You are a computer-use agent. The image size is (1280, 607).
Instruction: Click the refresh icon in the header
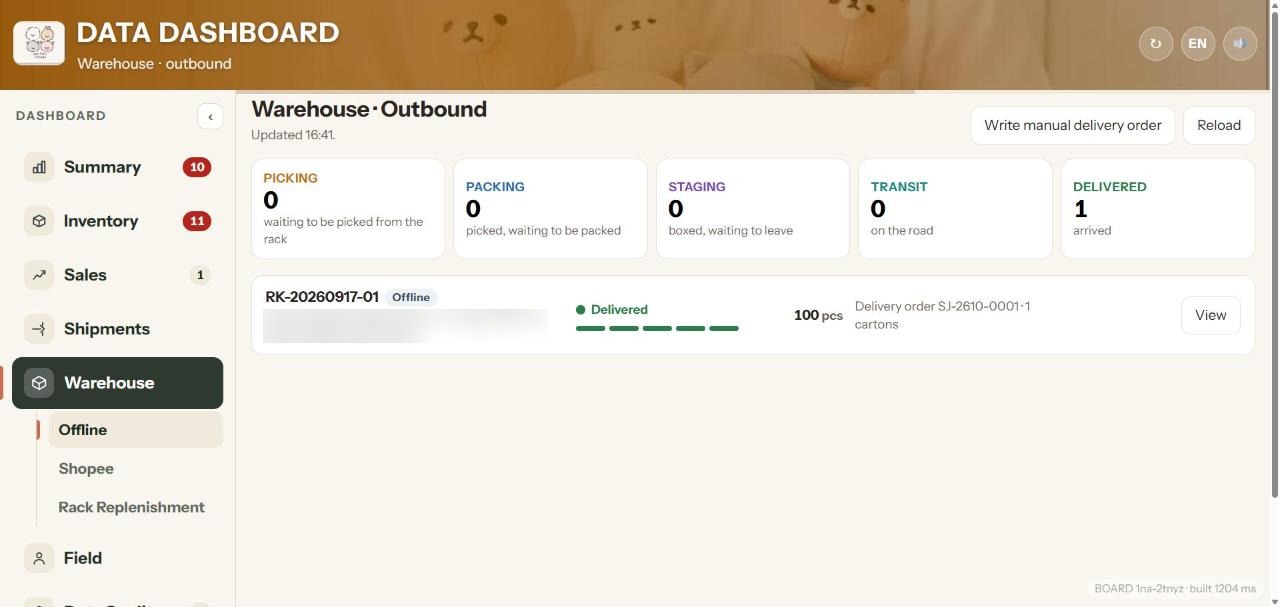click(x=1156, y=44)
